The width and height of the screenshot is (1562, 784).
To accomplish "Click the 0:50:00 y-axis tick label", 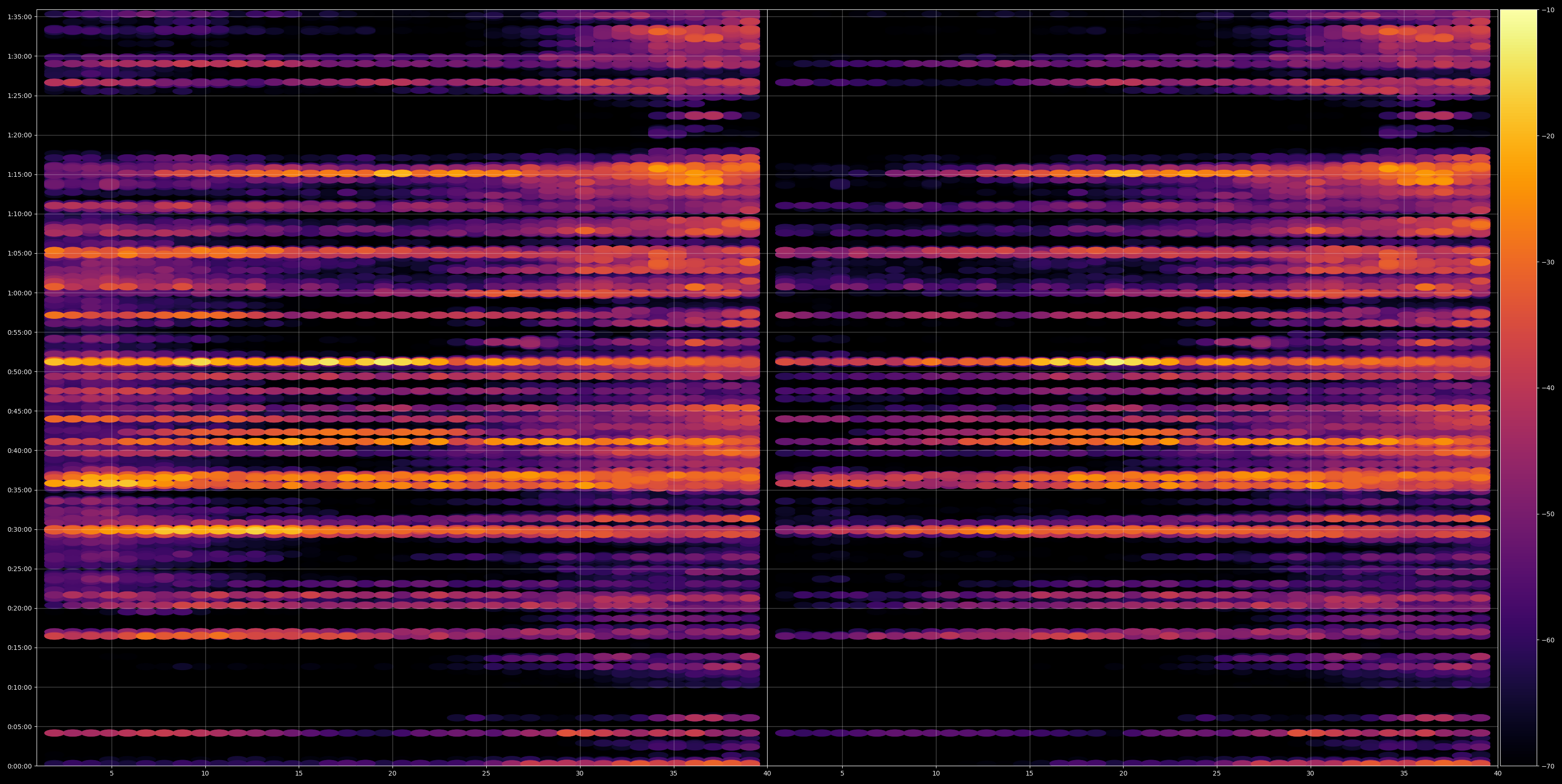I will [x=19, y=372].
